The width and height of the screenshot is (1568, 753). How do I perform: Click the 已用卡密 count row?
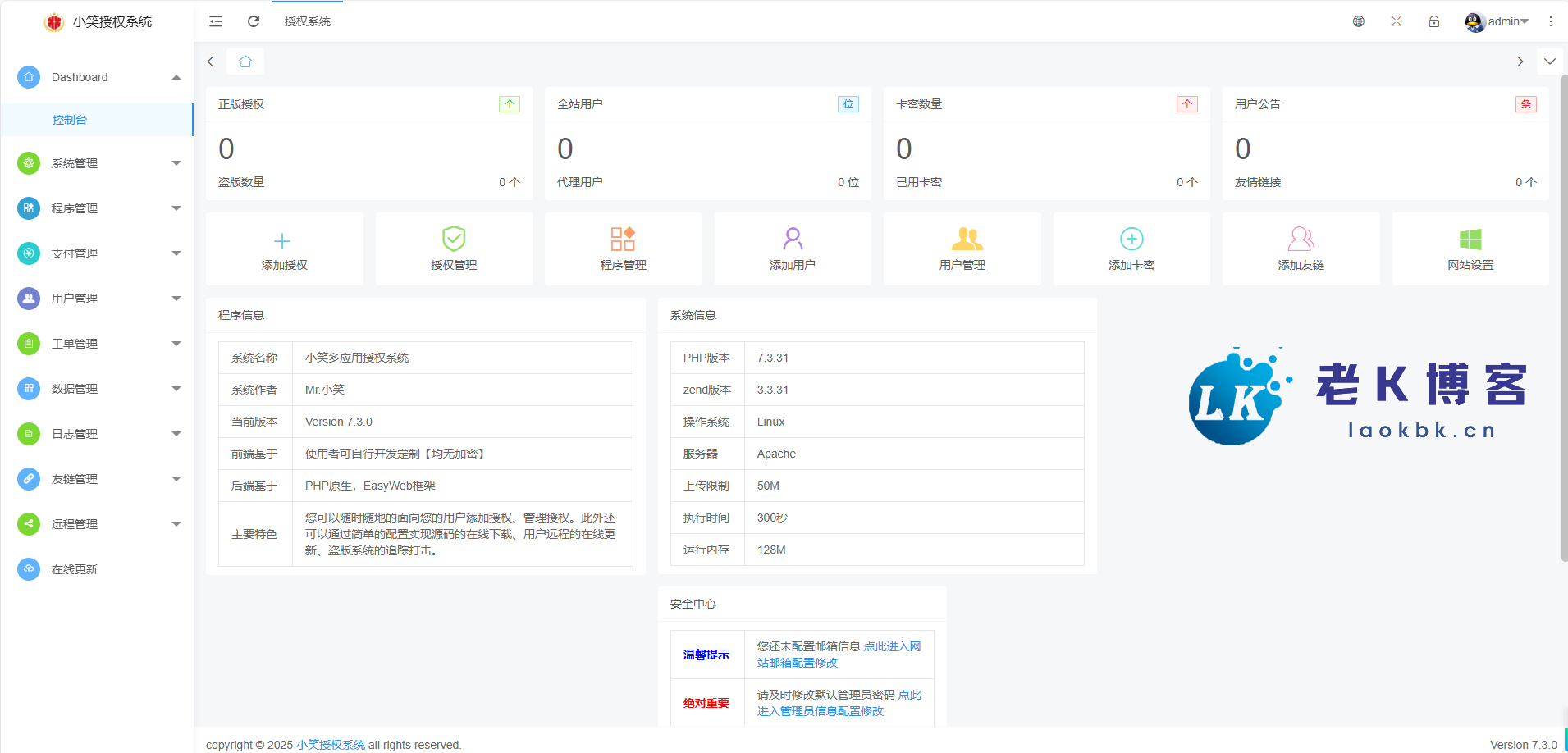[1047, 182]
